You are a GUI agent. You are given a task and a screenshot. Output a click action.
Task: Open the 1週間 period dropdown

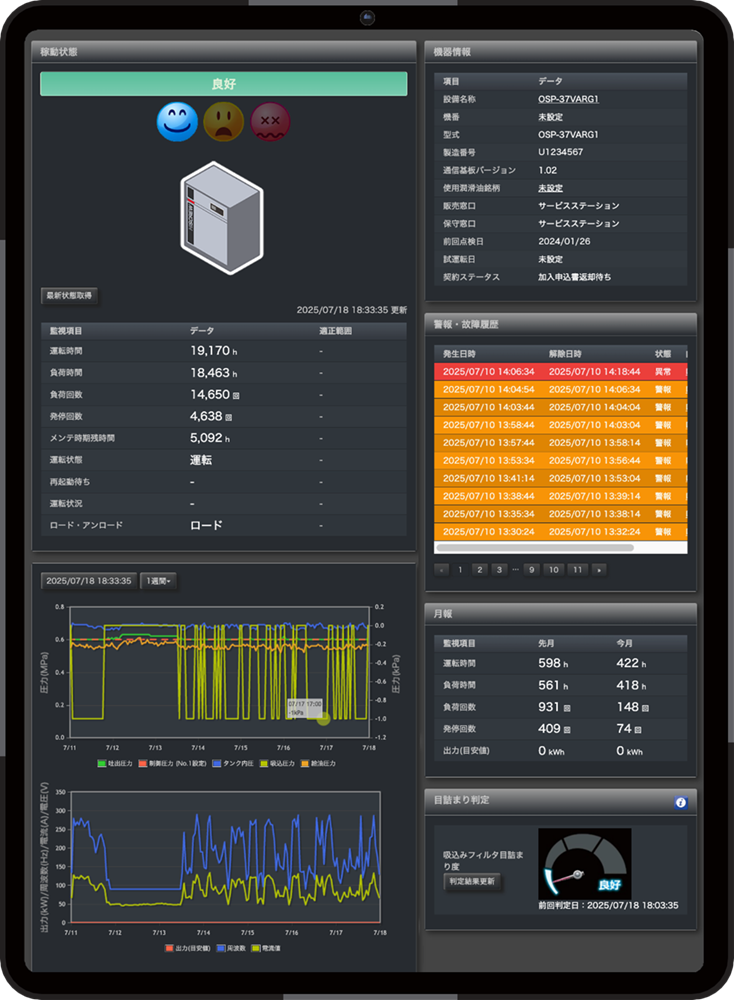158,581
